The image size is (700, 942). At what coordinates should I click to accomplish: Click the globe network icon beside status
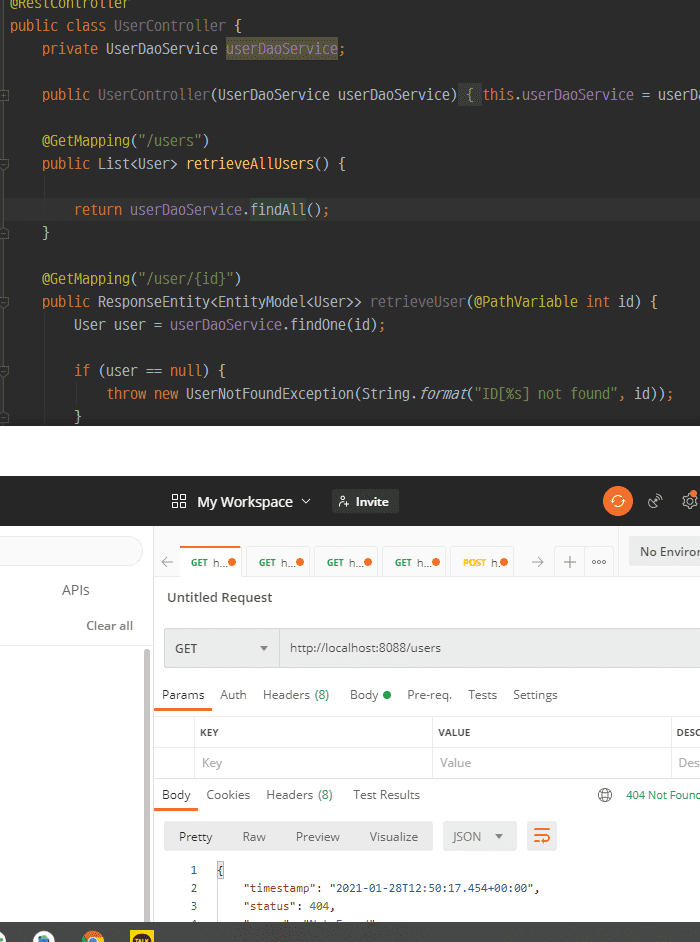coord(604,795)
